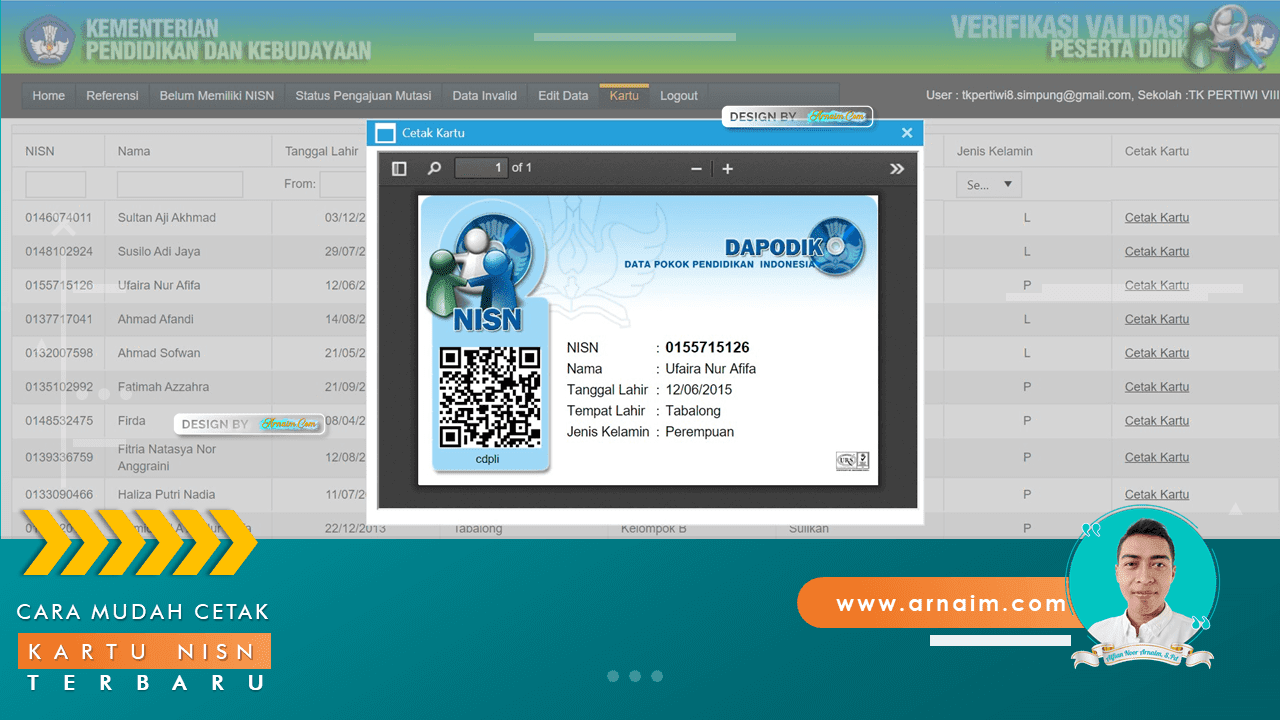This screenshot has height=720, width=1280.
Task: Open the Referensi menu
Action: point(112,95)
